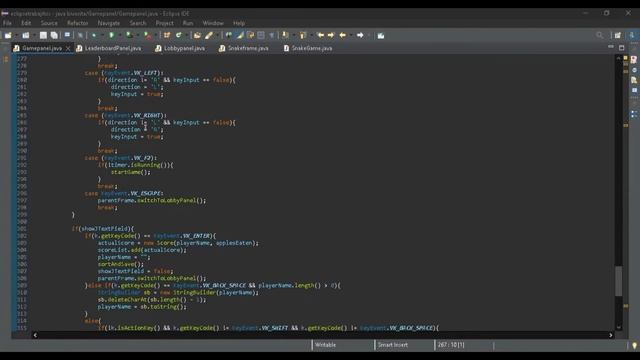Image resolution: width=640 pixels, height=360 pixels.
Task: Navigate Forward in editor history
Action: 360,36
